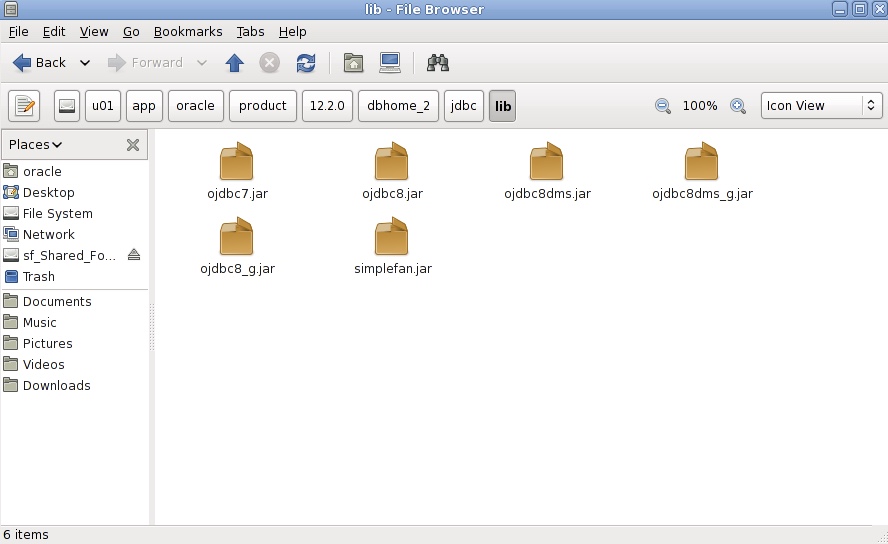Screen dimensions: 888x544
Task: Navigate to jdbc in path bar
Action: [463, 106]
